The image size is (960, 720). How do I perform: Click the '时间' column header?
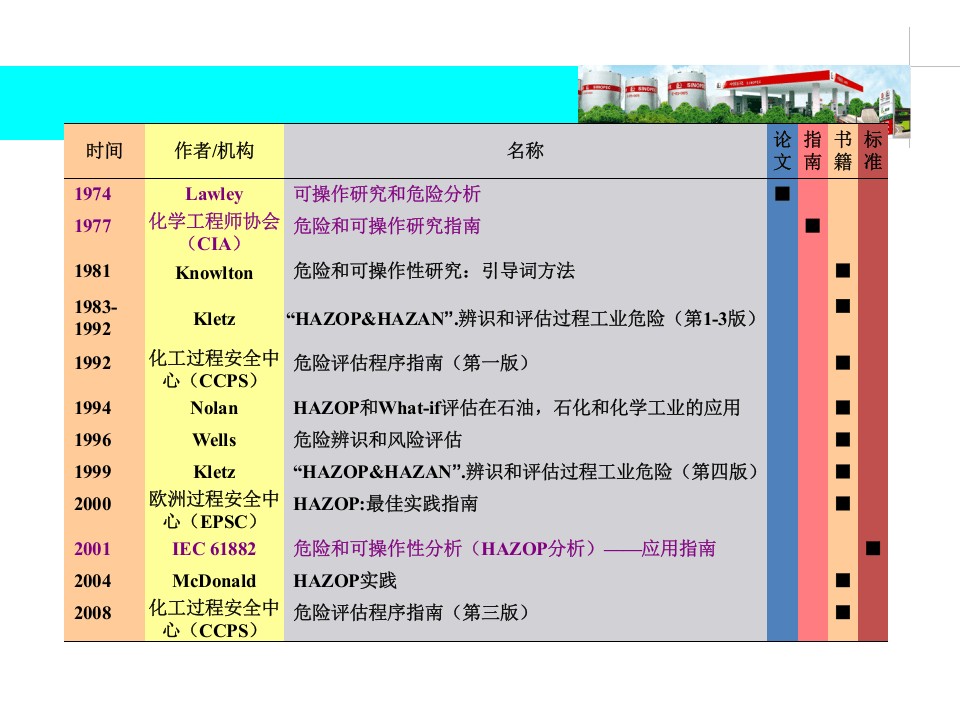coord(104,151)
